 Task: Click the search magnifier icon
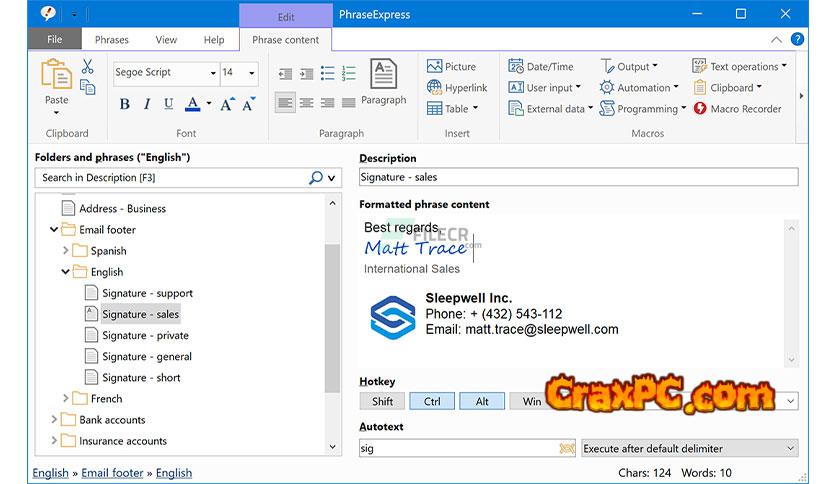click(x=316, y=178)
